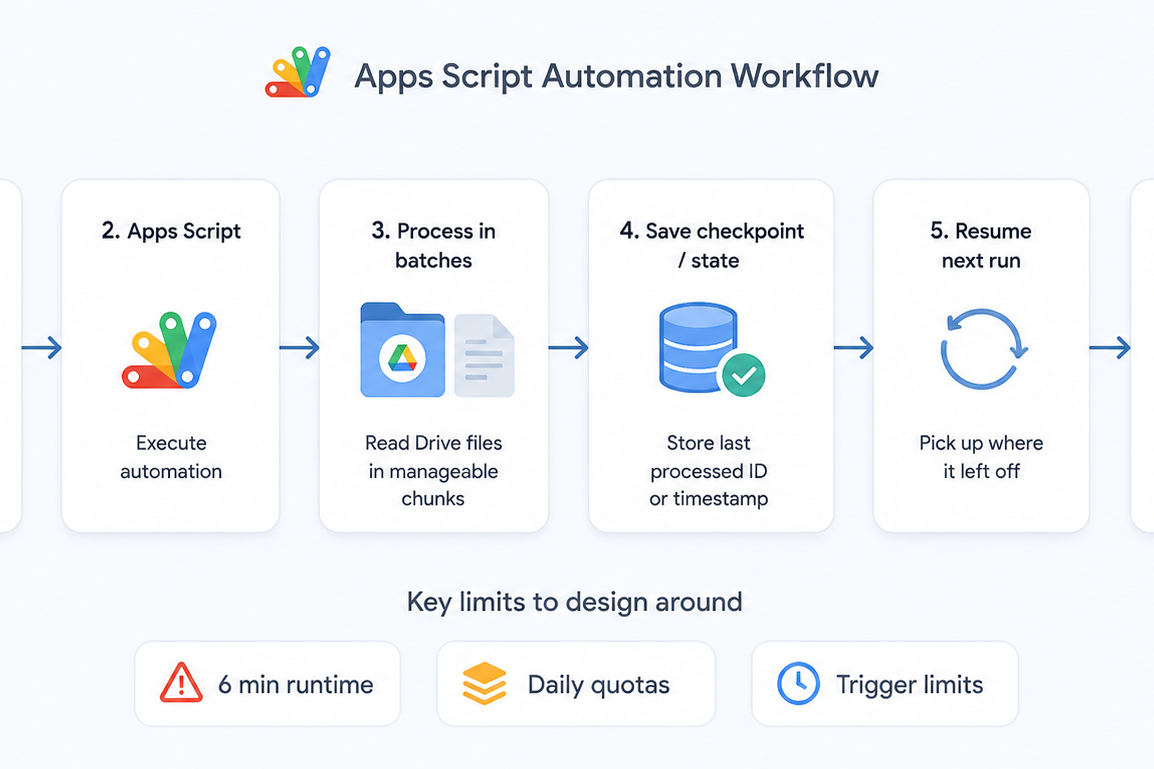1154x769 pixels.
Task: Click the blue clock icon
Action: click(799, 684)
